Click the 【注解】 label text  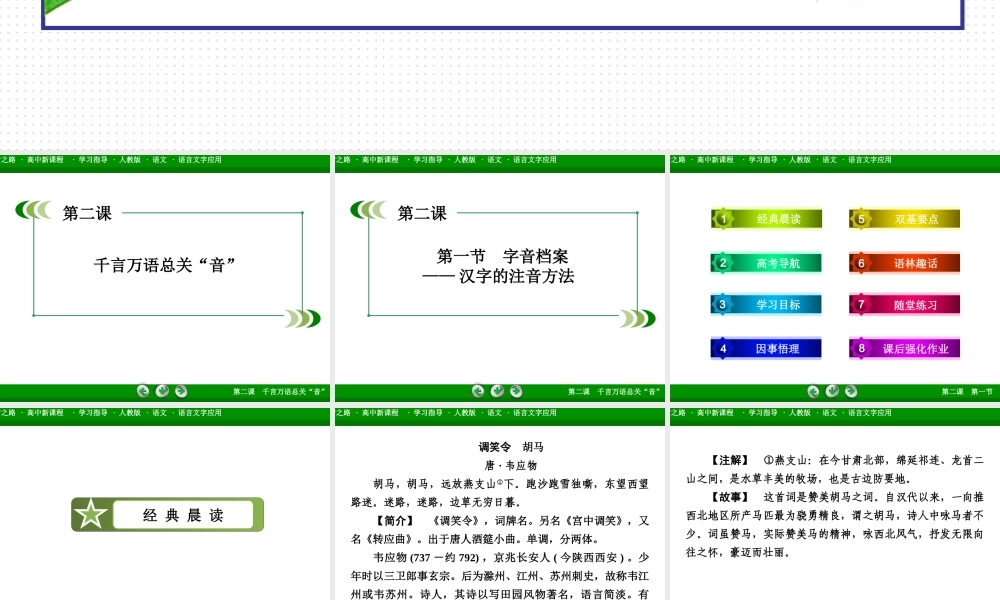(730, 460)
